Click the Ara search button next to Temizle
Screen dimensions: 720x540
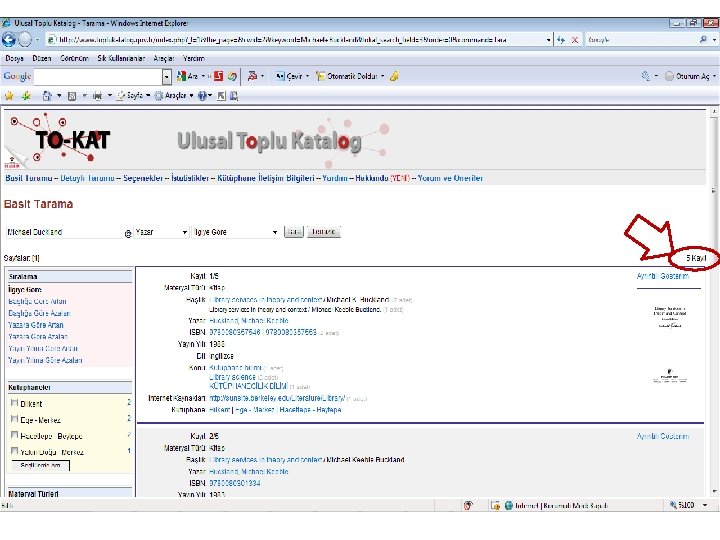[x=294, y=232]
